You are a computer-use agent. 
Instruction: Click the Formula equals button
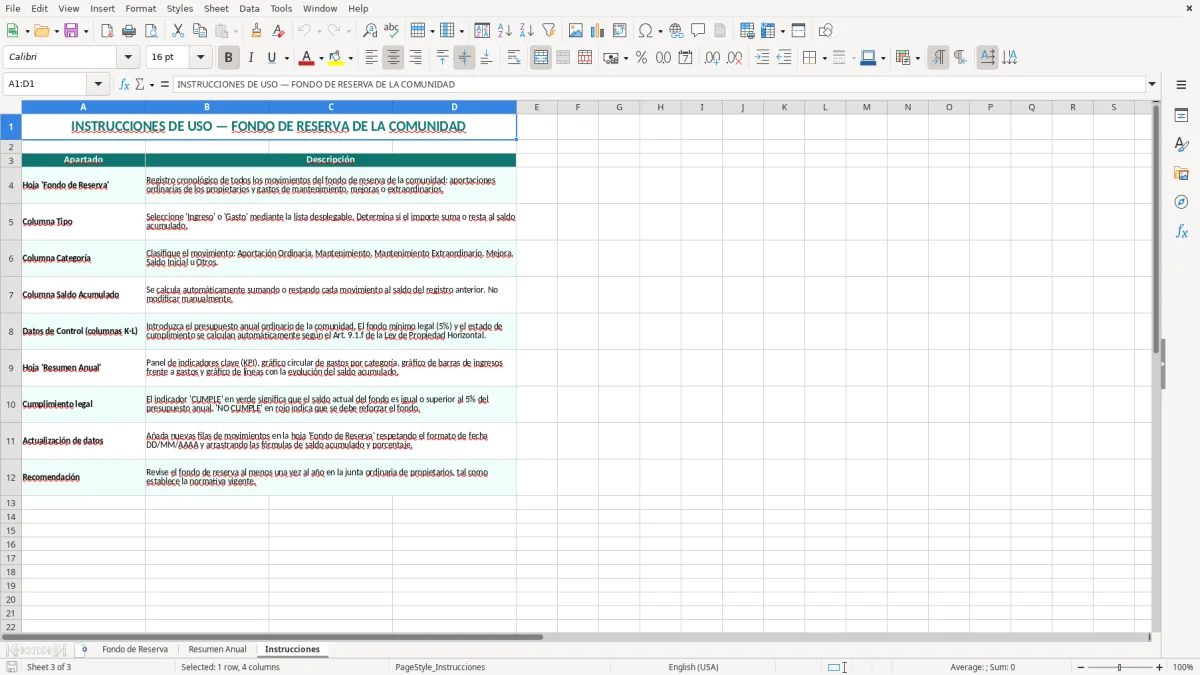coord(165,85)
